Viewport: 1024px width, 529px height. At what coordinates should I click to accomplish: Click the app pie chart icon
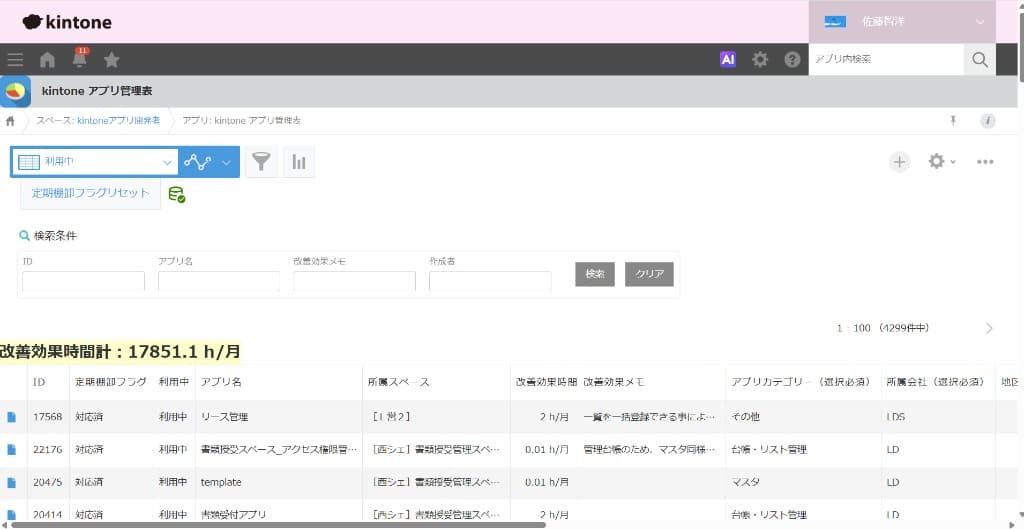(x=16, y=91)
